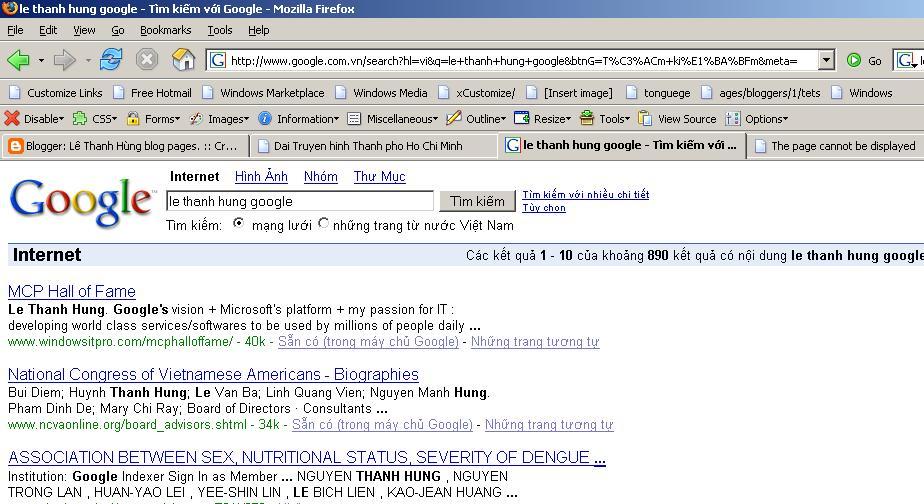Screen dimensions: 924x504
Task: Open the Disable dropdown menu
Action: 61,119
